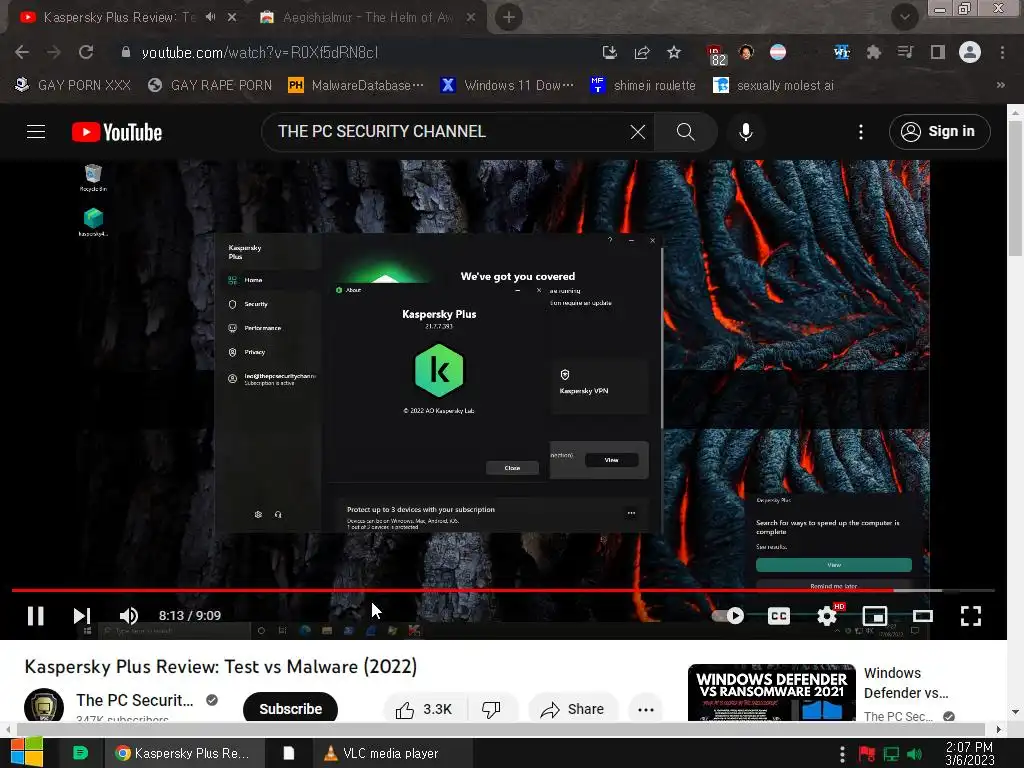Click the extension badge showing 82
Viewport: 1024px width, 768px height.
point(716,55)
